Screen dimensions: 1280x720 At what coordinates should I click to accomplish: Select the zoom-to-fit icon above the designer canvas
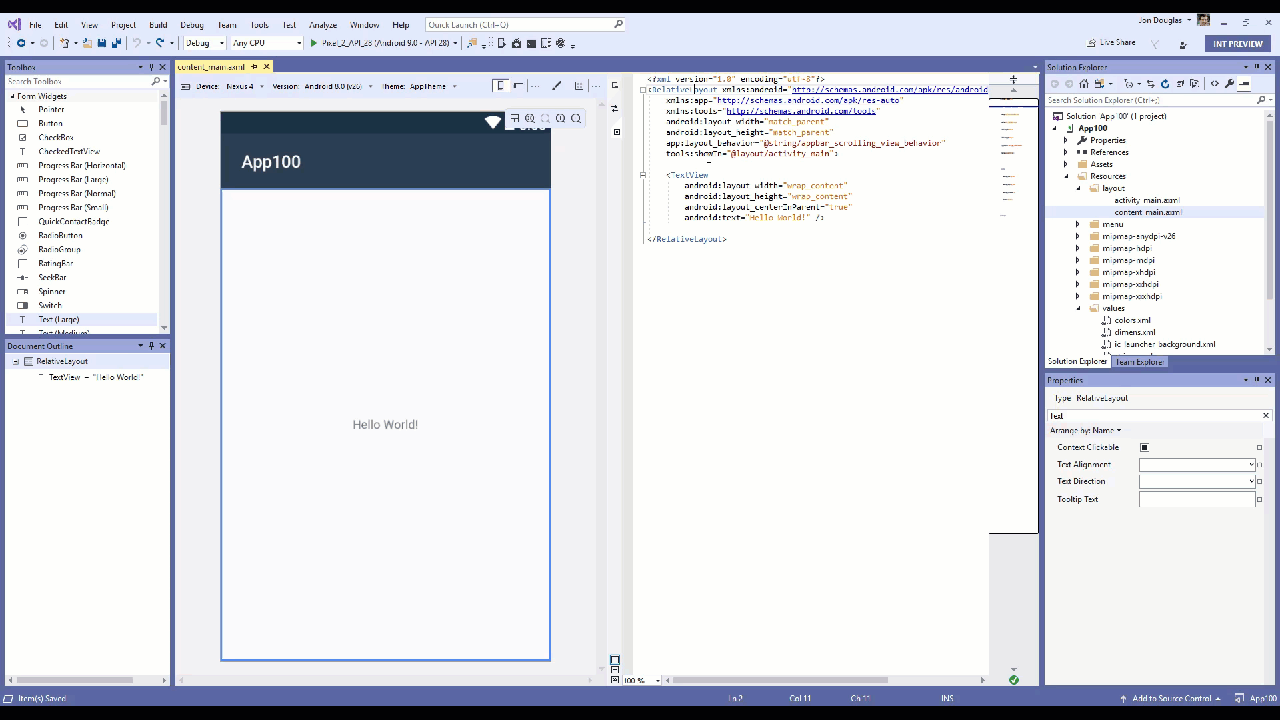pos(516,118)
